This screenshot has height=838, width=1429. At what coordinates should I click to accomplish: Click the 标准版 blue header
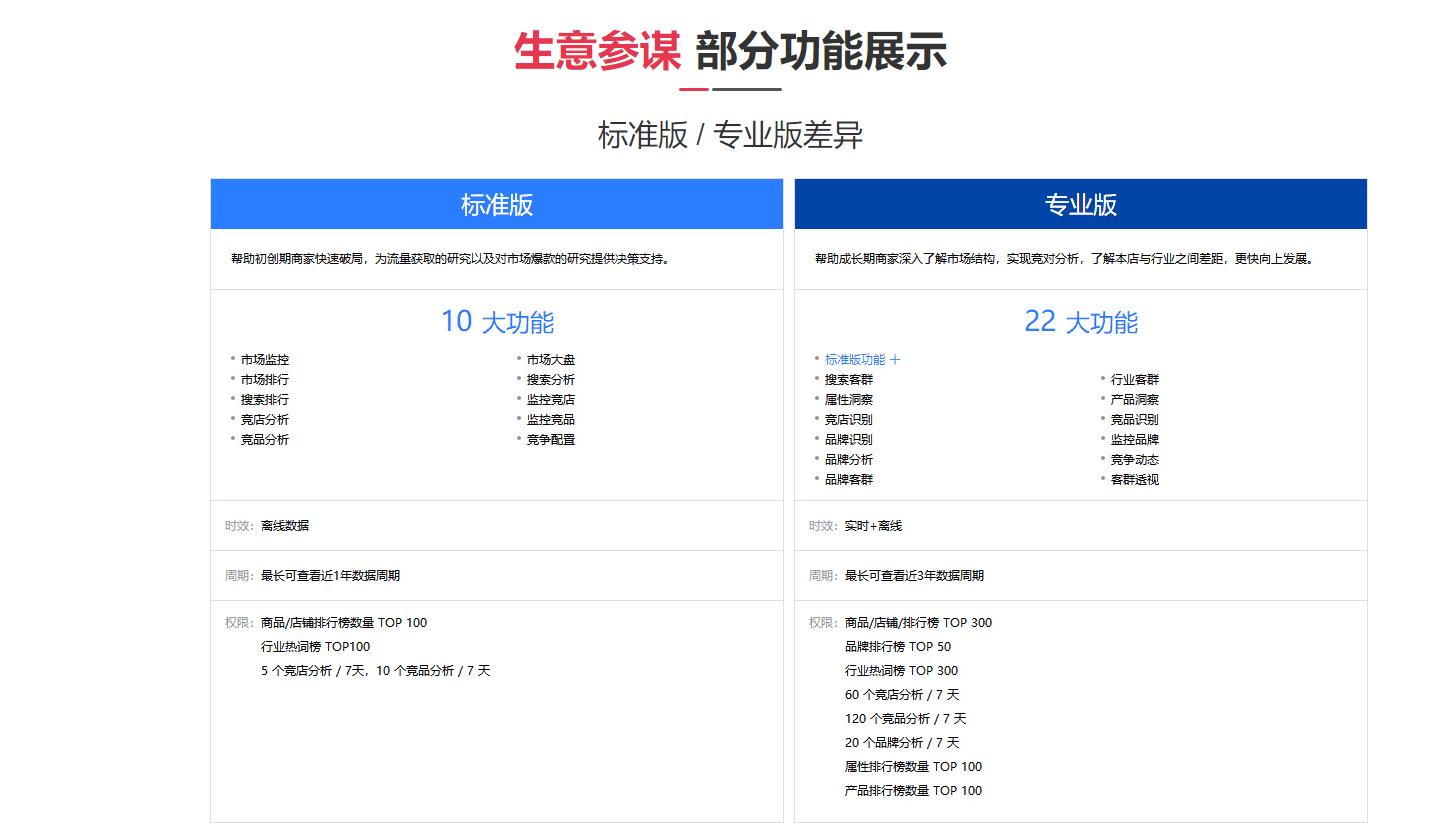[496, 203]
